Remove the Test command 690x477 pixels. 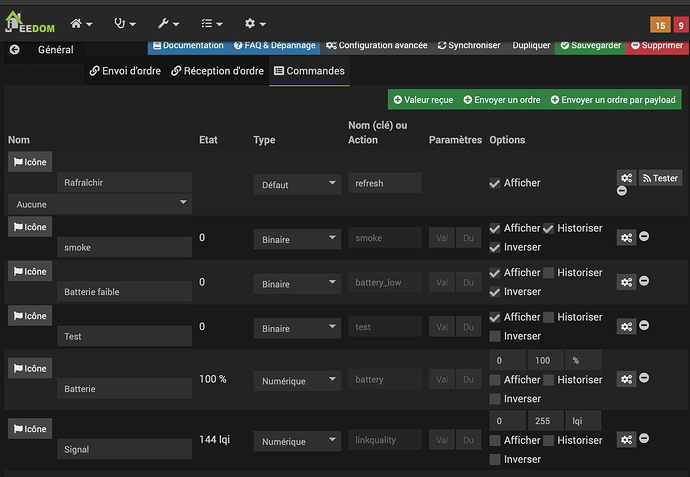(x=644, y=325)
